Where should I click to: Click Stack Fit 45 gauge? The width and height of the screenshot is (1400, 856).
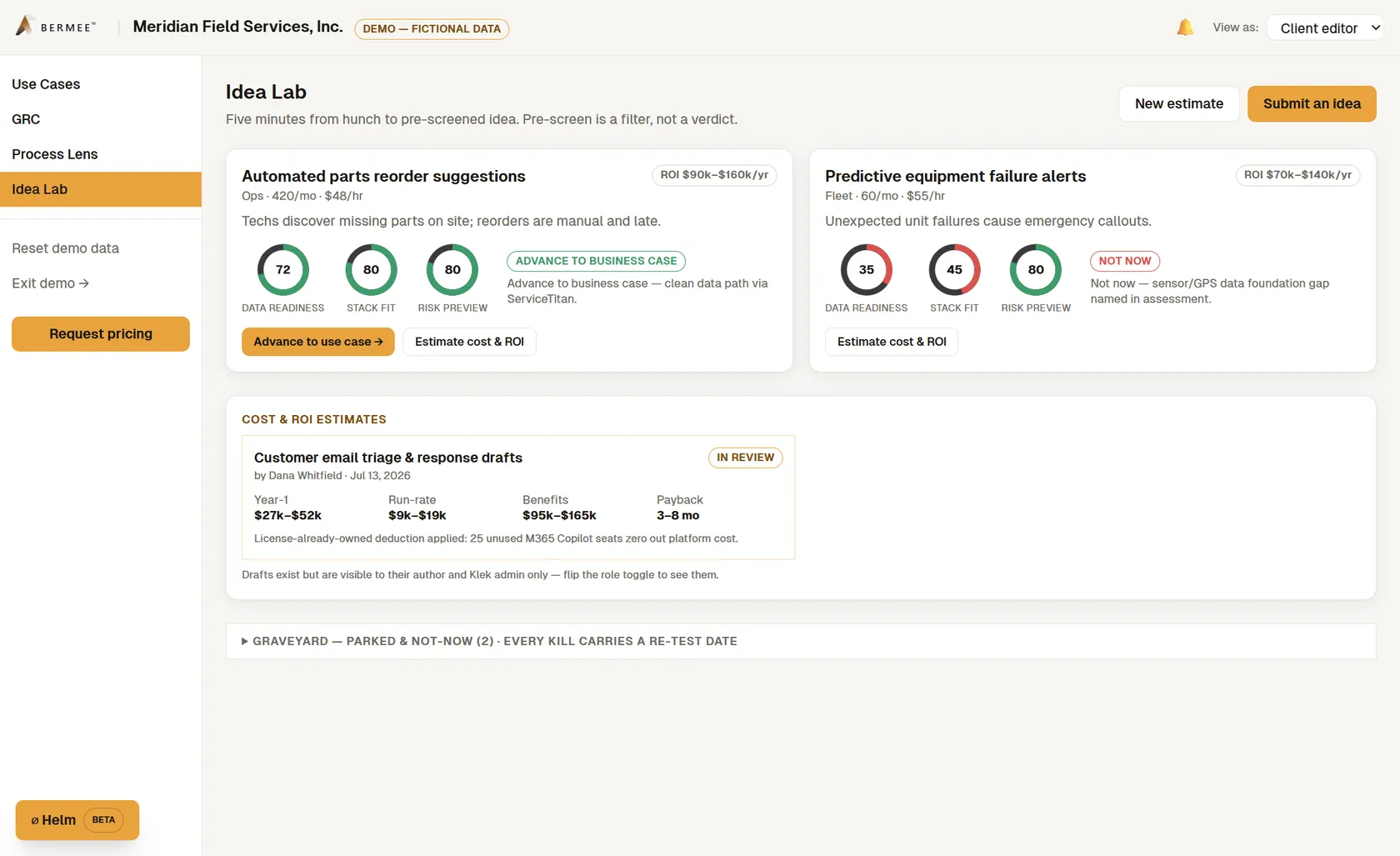click(x=954, y=269)
